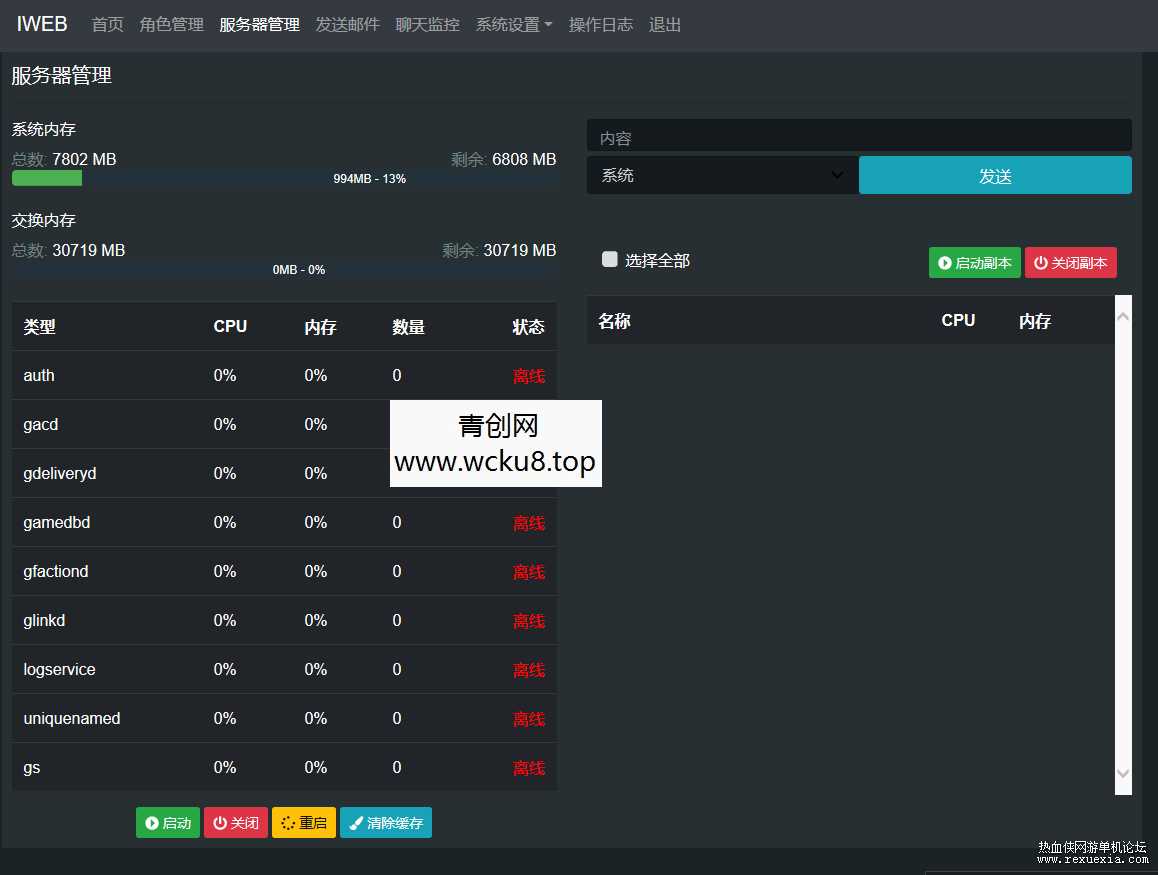
Task: Click the system memory 994MB usage progress bar
Action: pyautogui.click(x=284, y=180)
